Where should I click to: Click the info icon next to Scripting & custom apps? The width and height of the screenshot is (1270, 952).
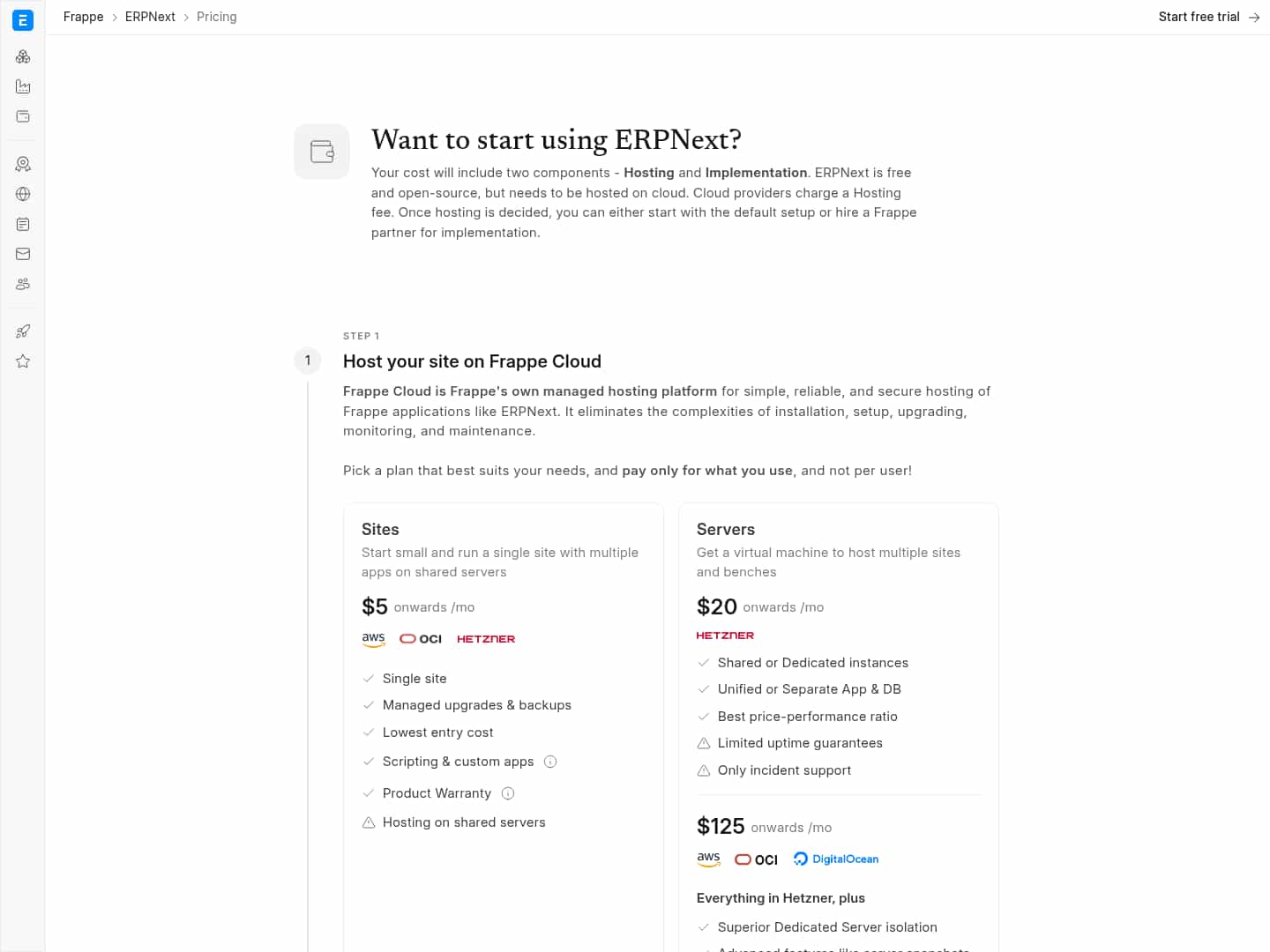pos(550,762)
